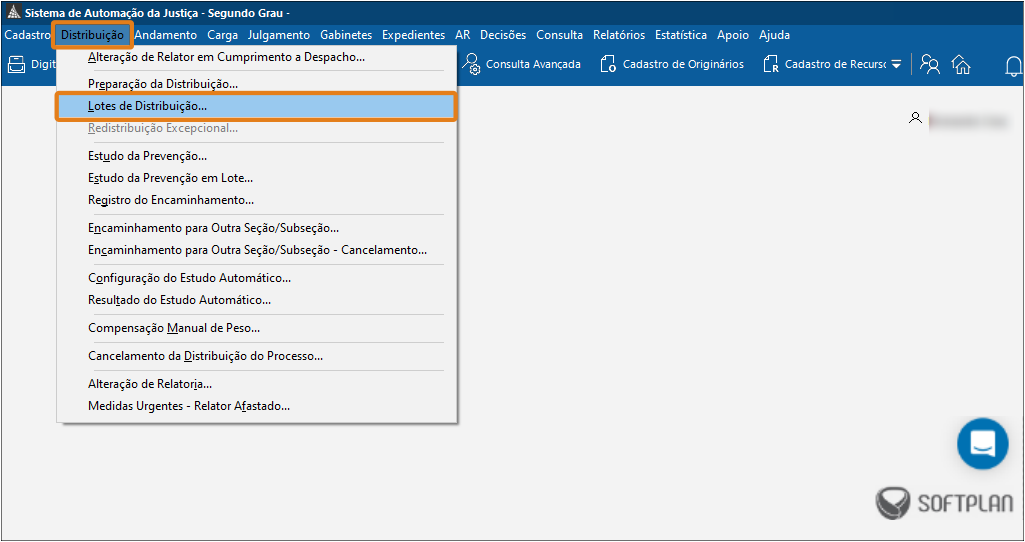The width and height of the screenshot is (1025, 542).
Task: Select Encaminhamento para Outra Seção/Subseção
Action: [x=257, y=228]
